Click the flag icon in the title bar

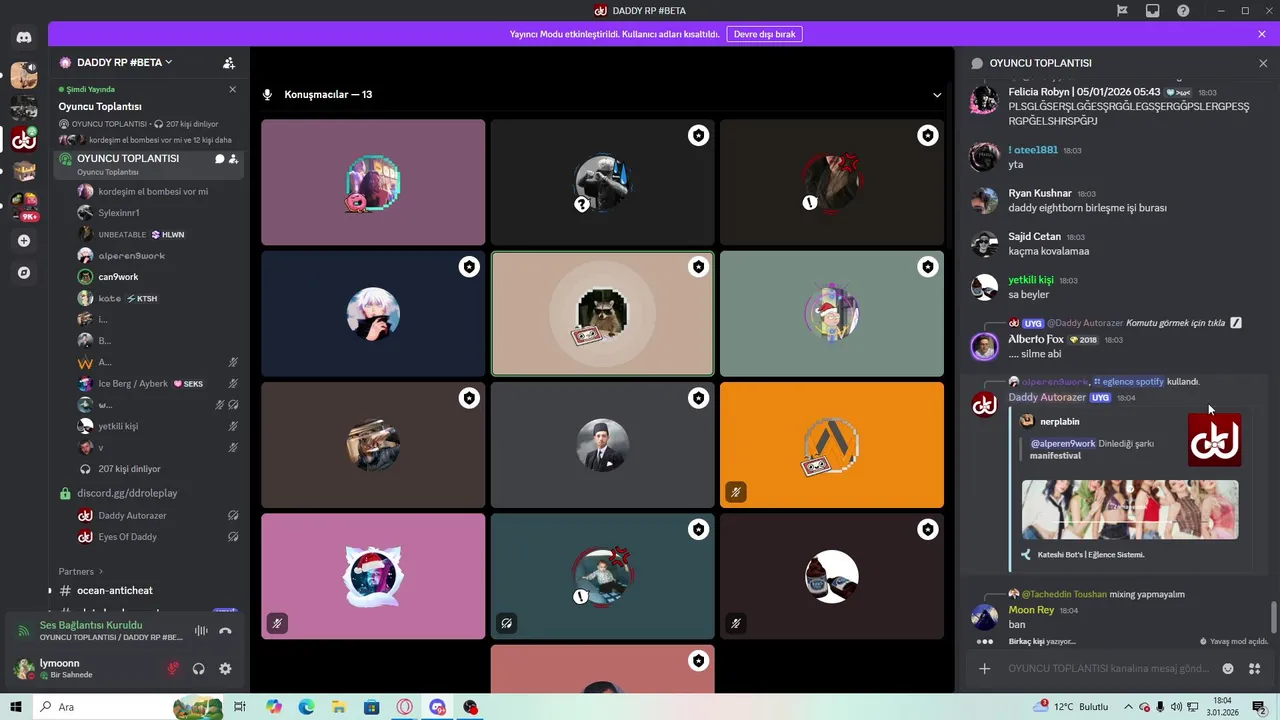tap(1122, 10)
